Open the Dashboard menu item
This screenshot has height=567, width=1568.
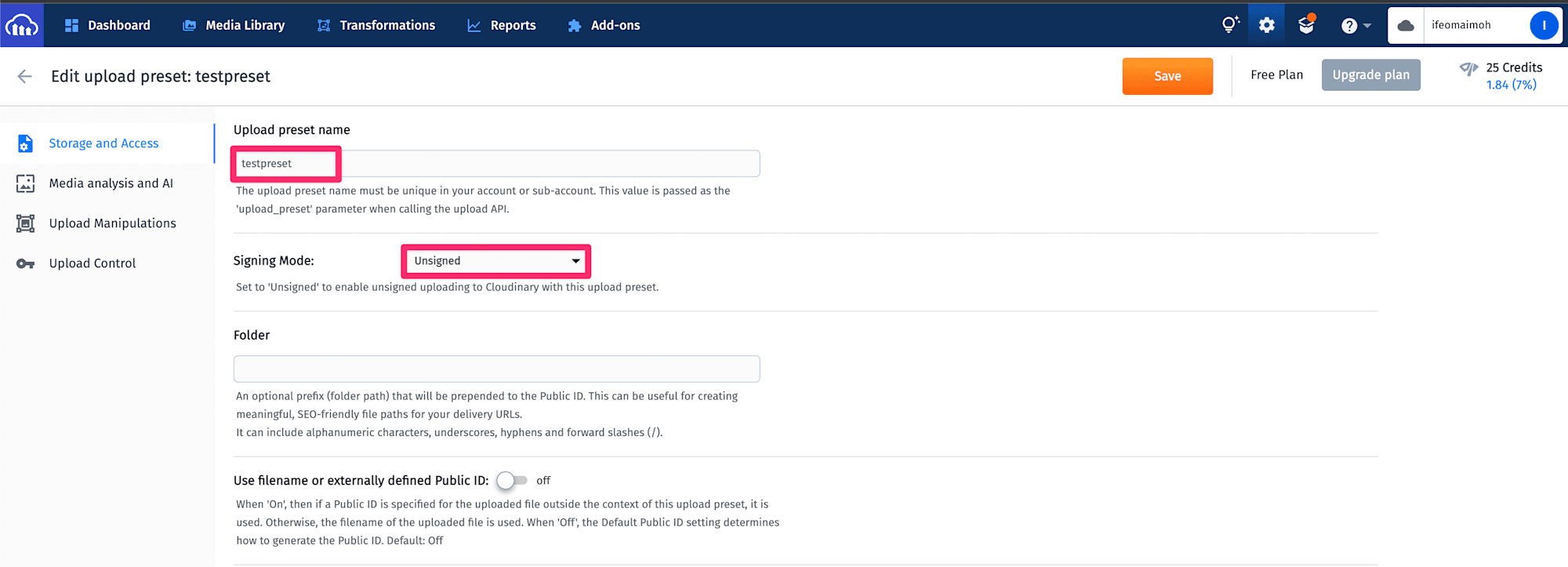coord(107,25)
